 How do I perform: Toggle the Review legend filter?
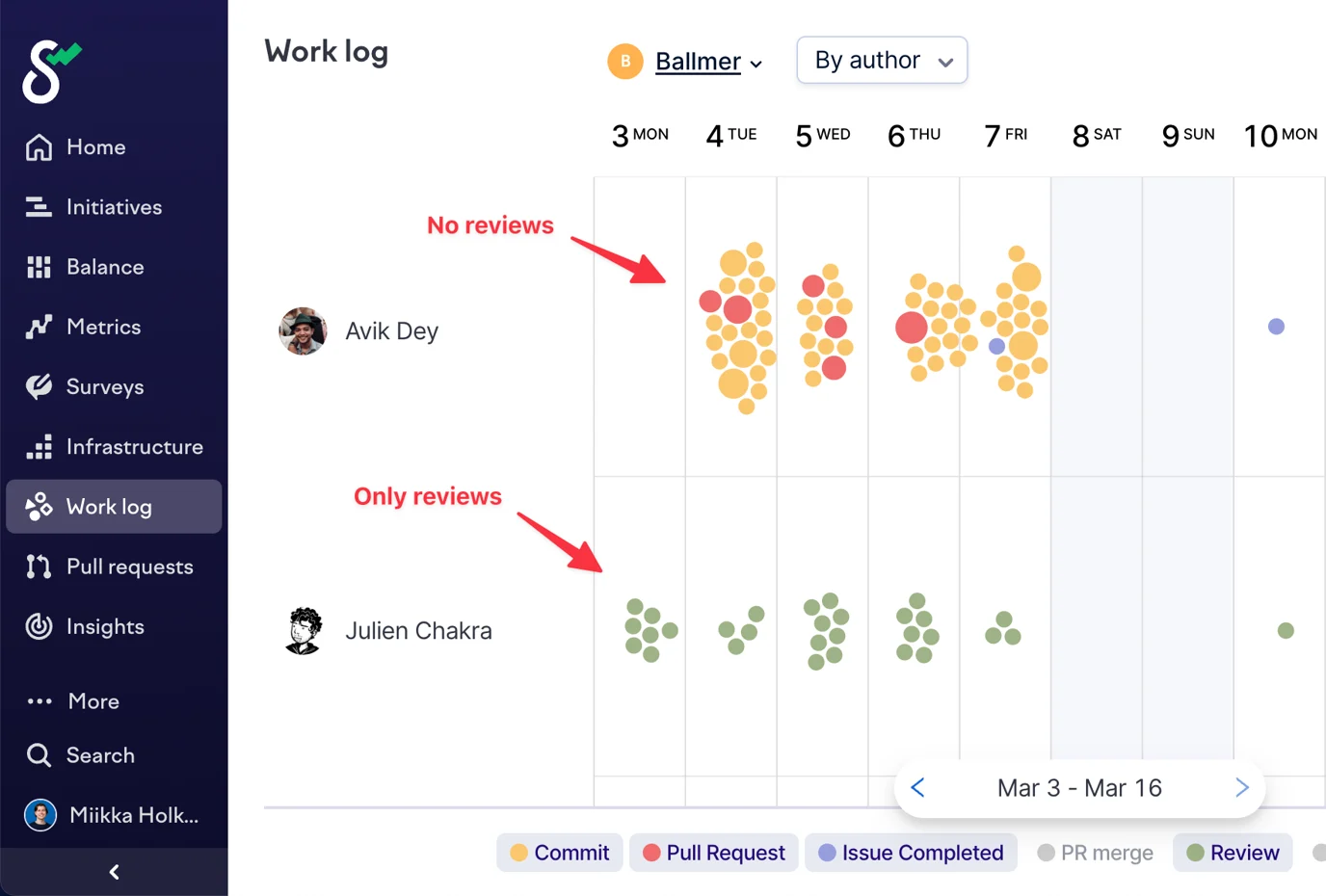click(1233, 853)
